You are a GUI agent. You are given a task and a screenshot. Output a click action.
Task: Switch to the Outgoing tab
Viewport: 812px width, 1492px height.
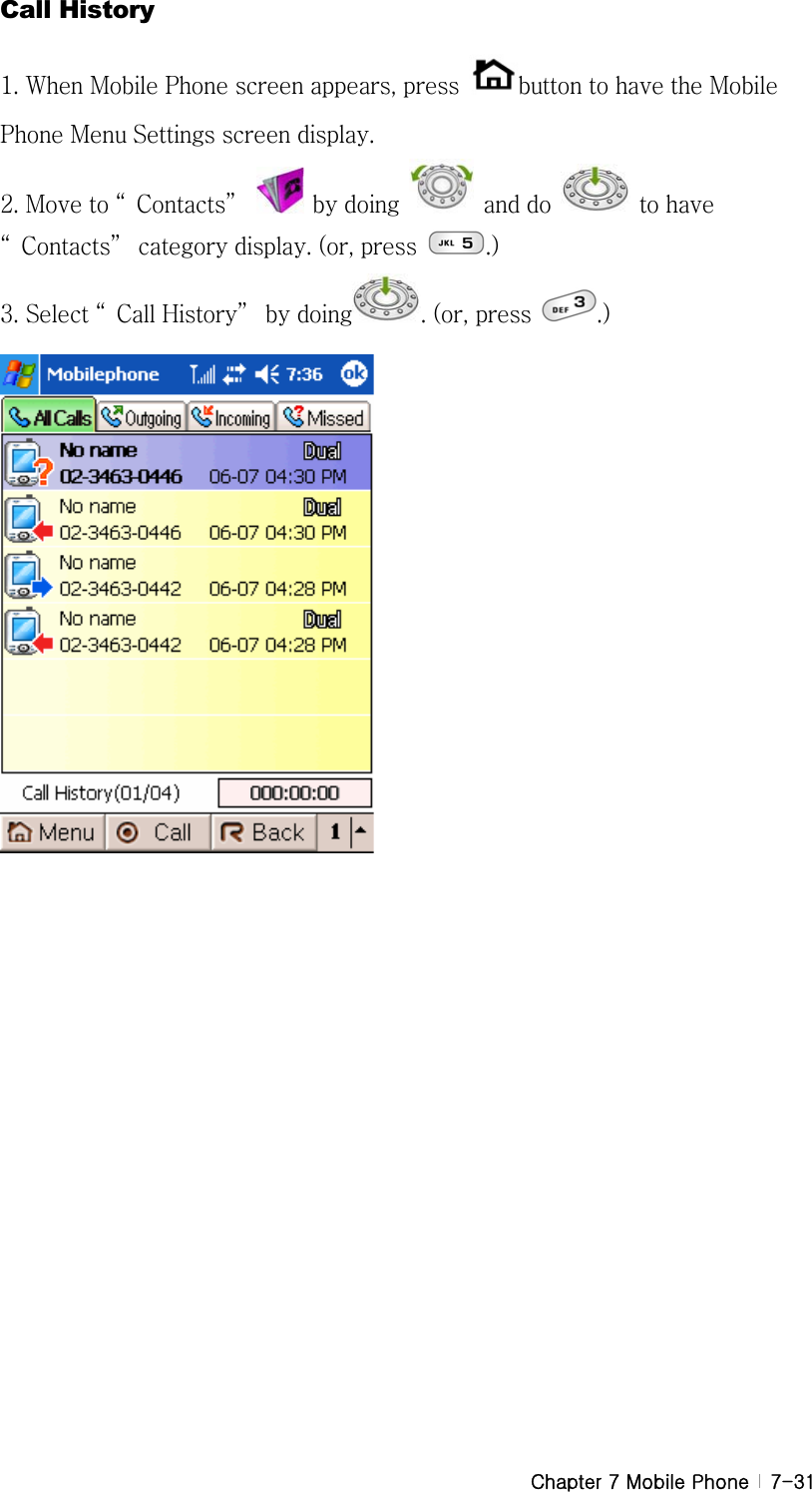coord(142,417)
